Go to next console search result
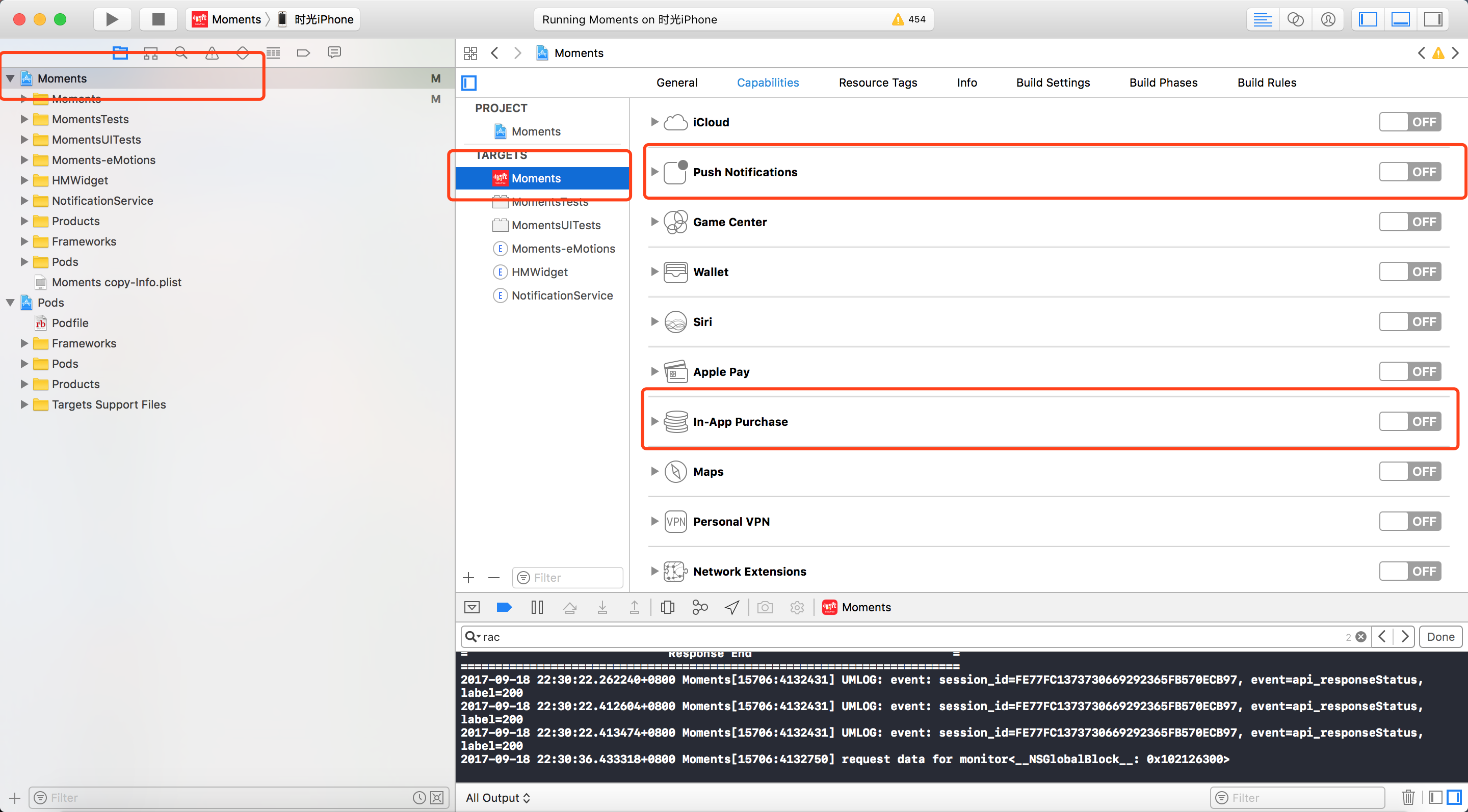1468x812 pixels. 1405,637
